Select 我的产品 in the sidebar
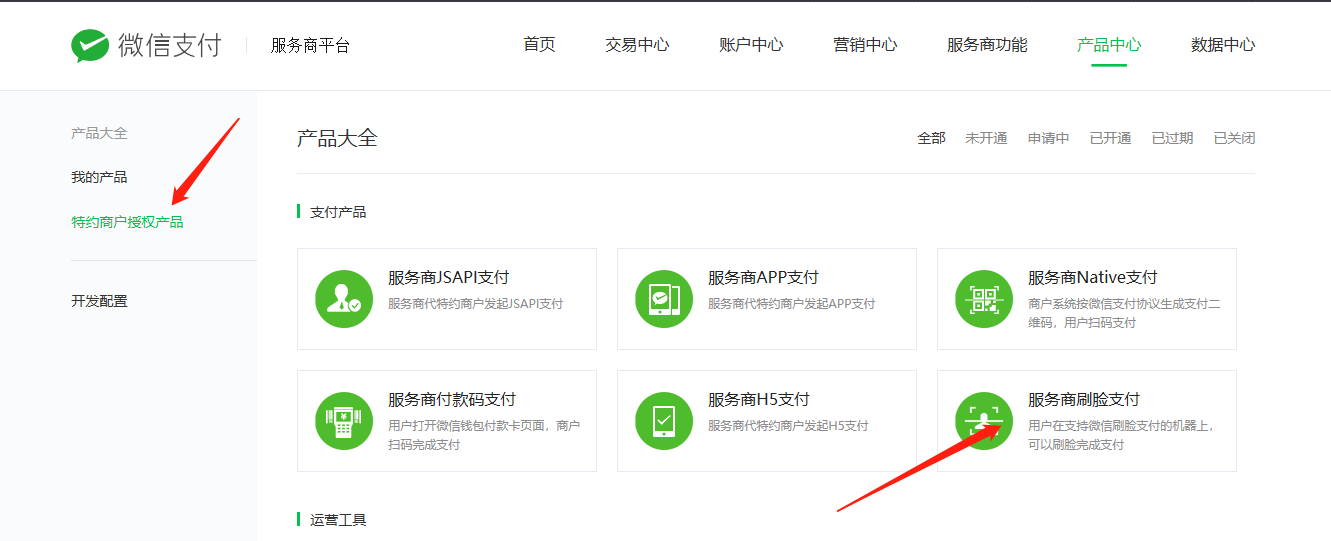Image resolution: width=1331 pixels, height=541 pixels. coord(99,177)
